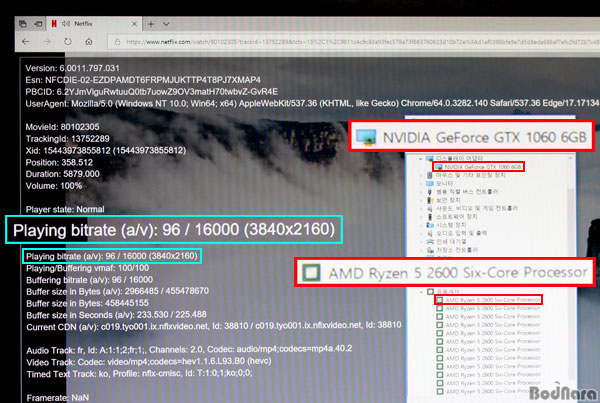Close the Netflix tab

[134, 24]
